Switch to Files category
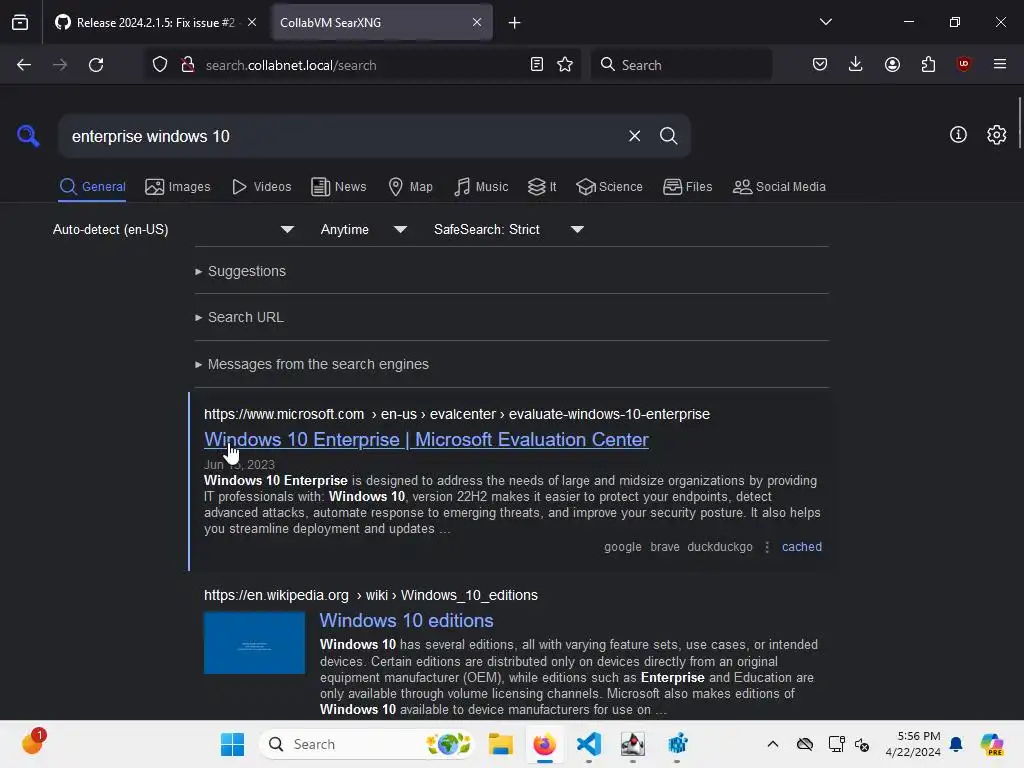1024x768 pixels. click(x=688, y=187)
